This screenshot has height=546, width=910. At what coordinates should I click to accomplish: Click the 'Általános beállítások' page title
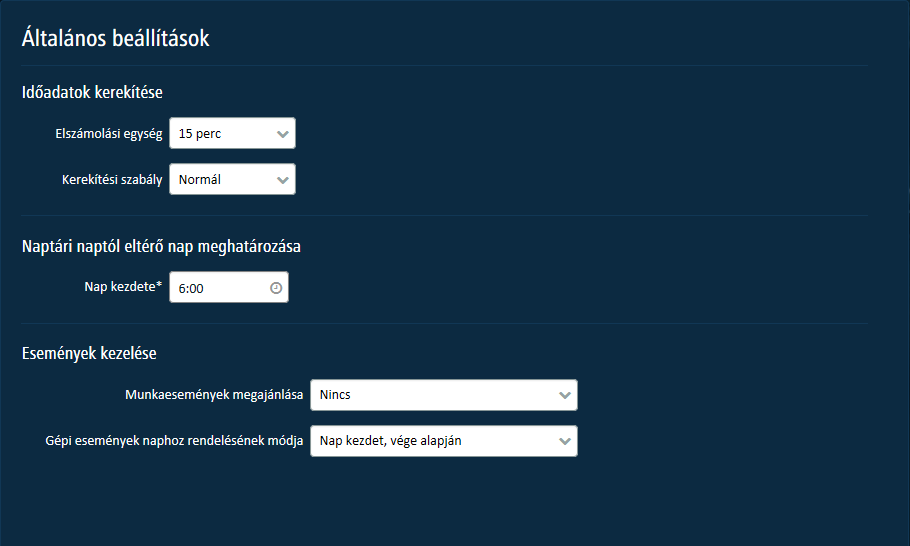pyautogui.click(x=115, y=38)
